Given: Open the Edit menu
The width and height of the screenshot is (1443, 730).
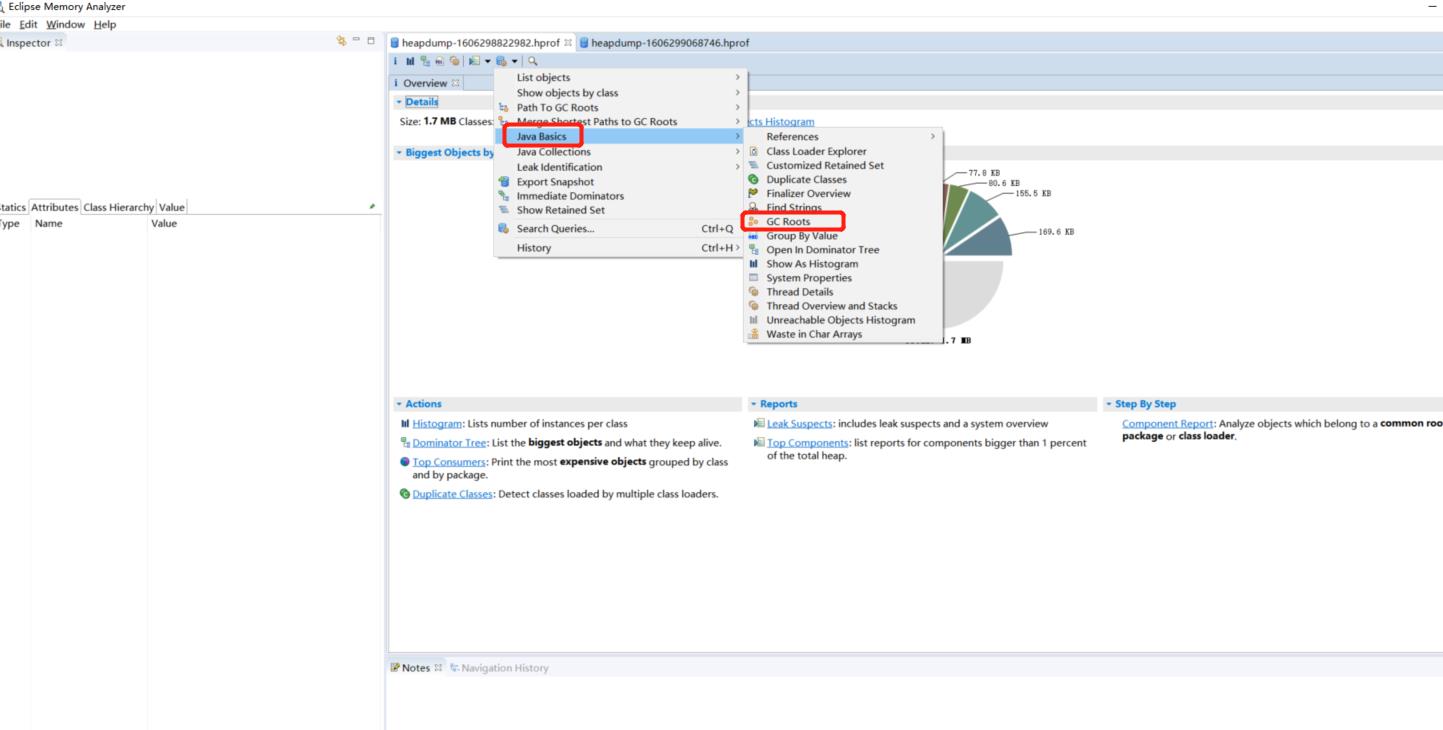Looking at the screenshot, I should click(28, 24).
